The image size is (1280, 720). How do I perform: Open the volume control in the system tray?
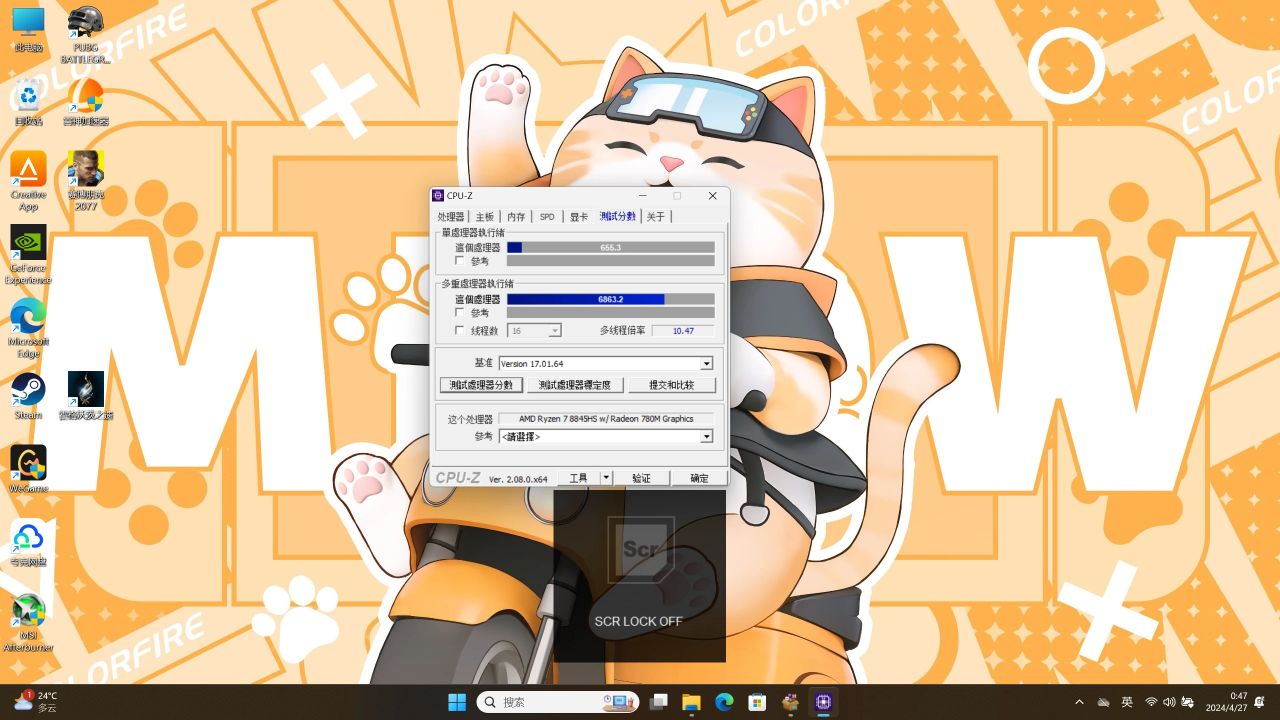(x=1170, y=702)
